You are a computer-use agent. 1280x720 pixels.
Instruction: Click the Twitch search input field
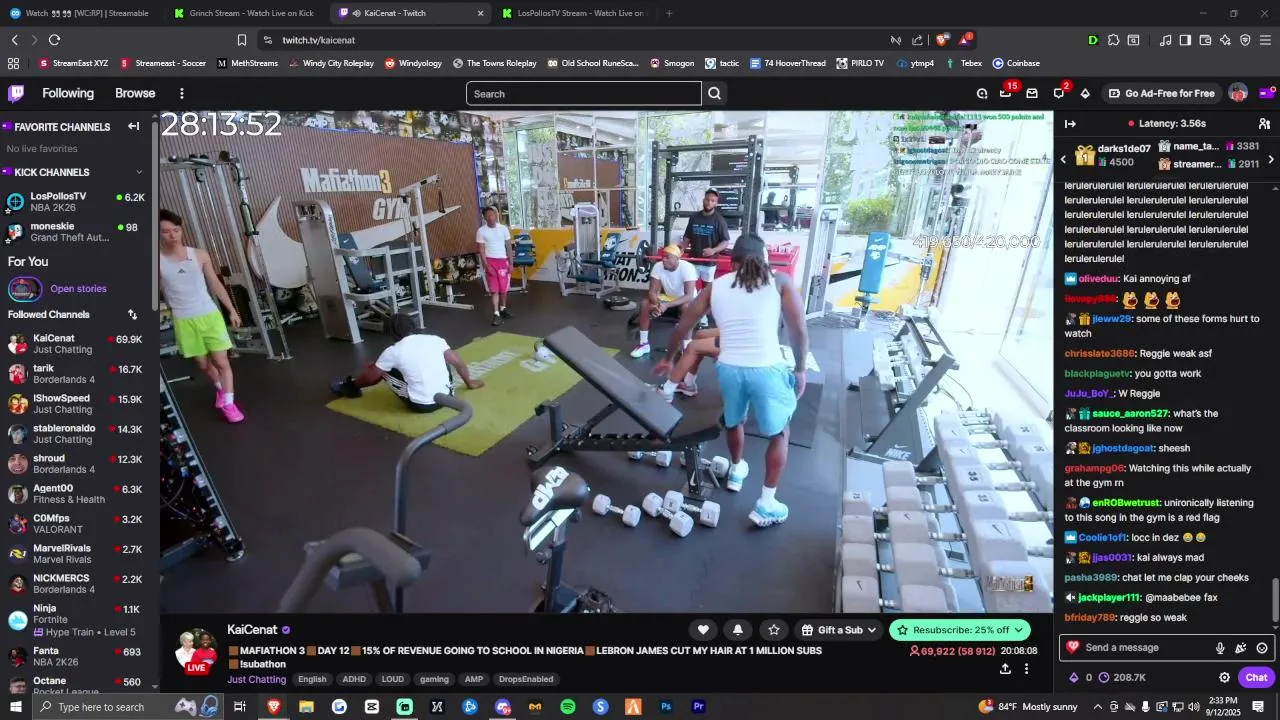(x=584, y=93)
